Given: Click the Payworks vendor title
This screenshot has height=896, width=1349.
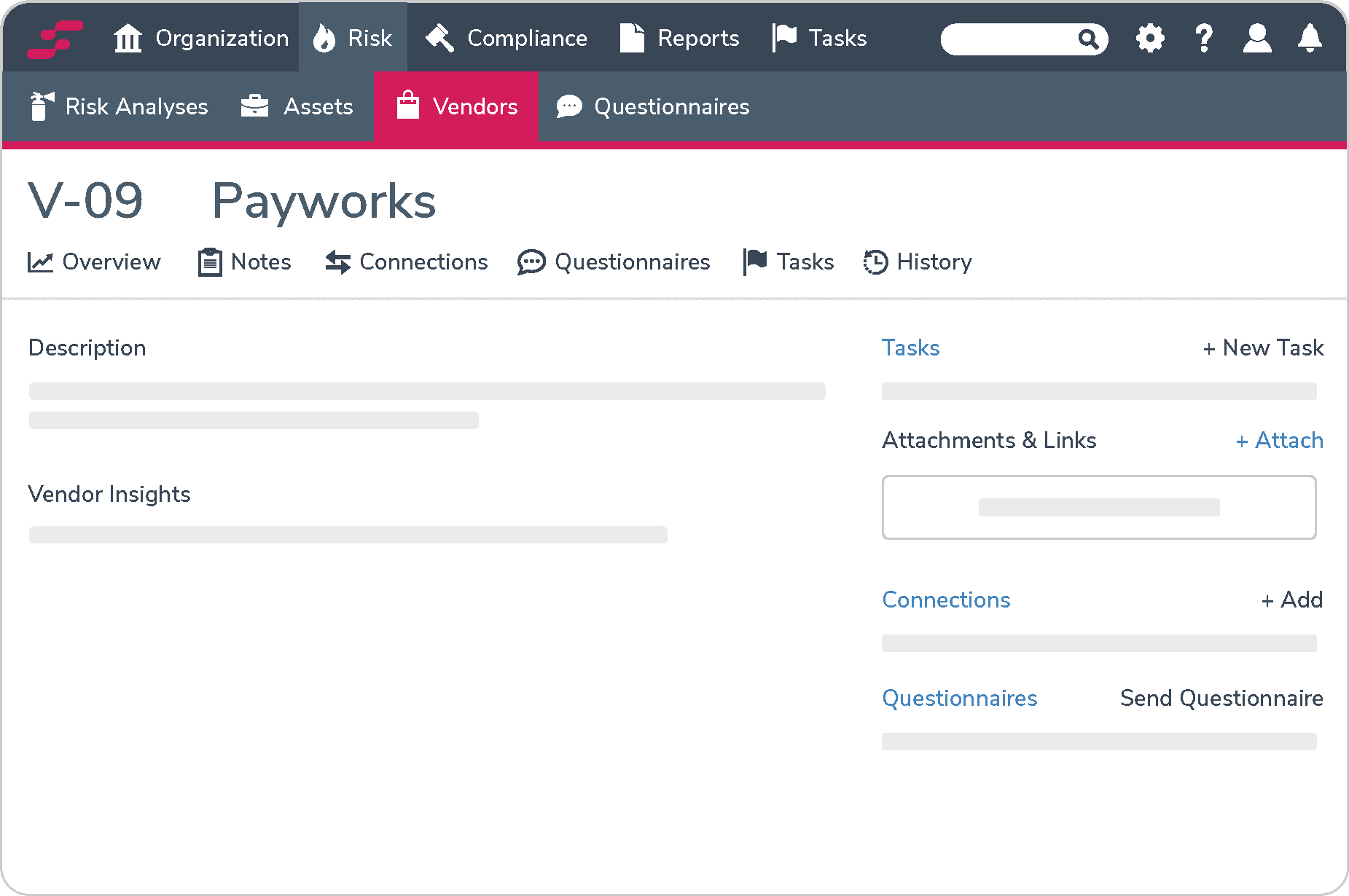Looking at the screenshot, I should (324, 201).
